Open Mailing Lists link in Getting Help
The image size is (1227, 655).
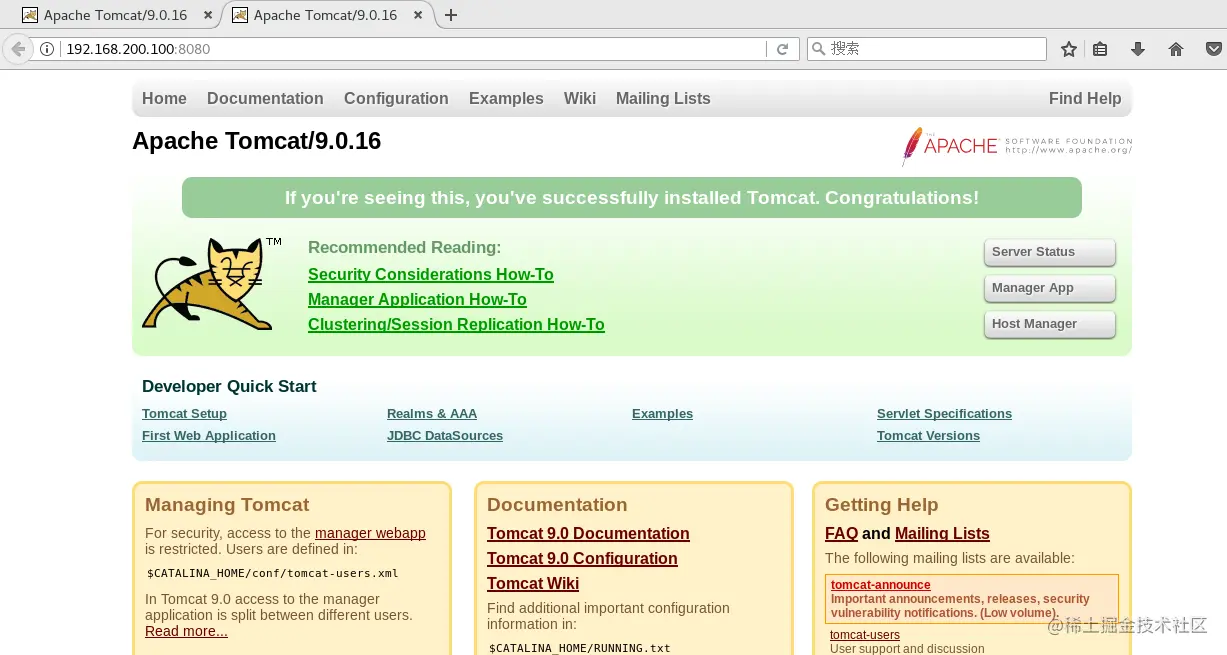[942, 534]
